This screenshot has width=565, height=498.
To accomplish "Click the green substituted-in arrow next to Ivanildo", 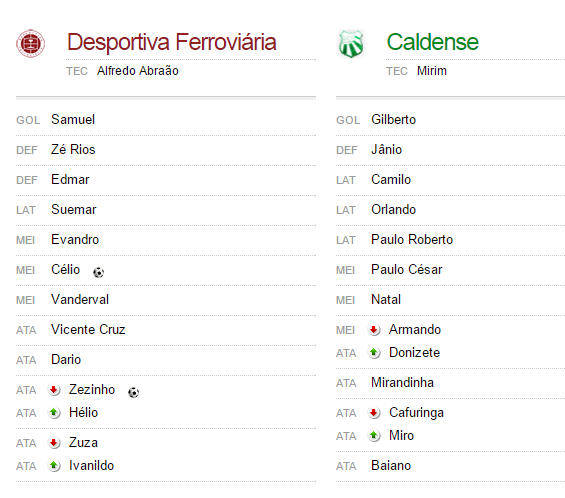I will click(x=54, y=466).
